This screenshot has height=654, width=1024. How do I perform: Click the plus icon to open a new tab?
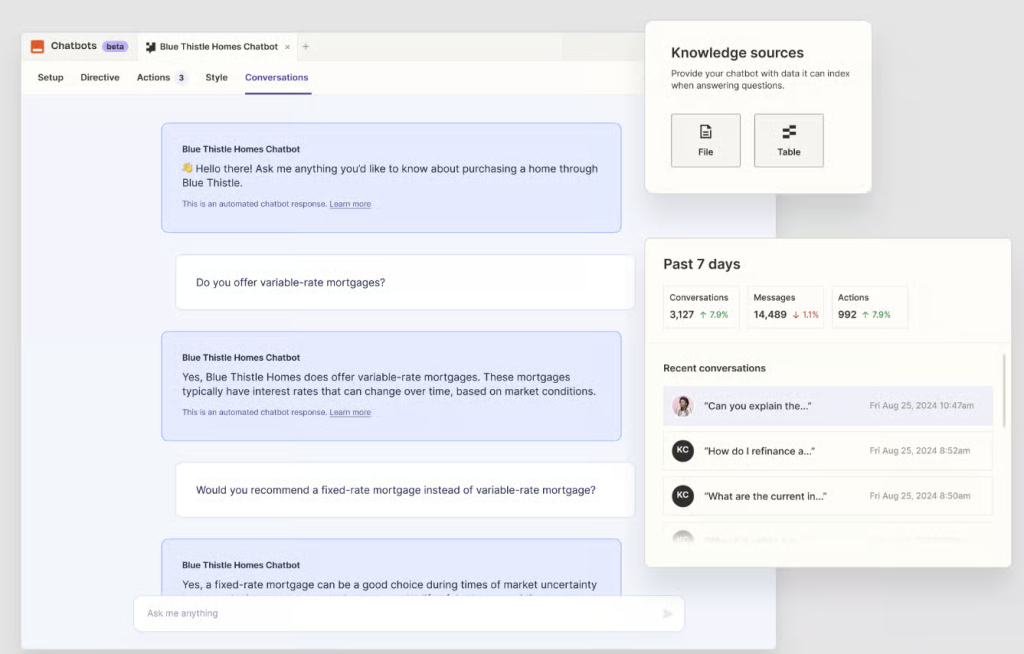coord(306,46)
